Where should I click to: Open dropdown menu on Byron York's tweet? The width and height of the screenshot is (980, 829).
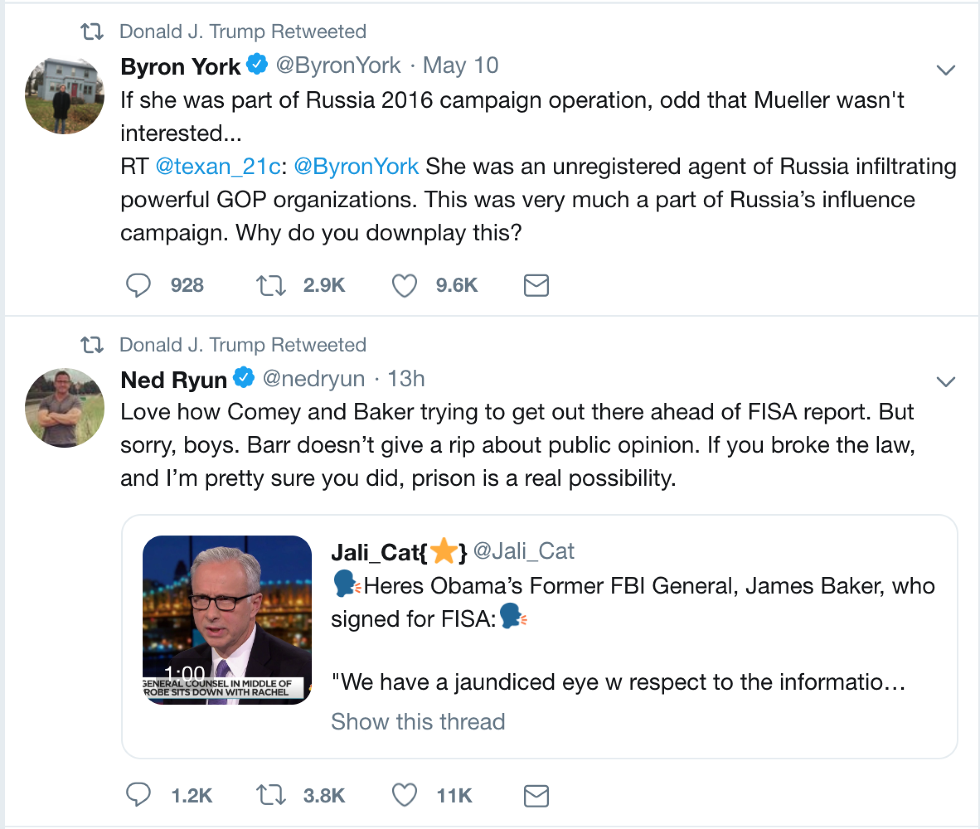click(x=945, y=69)
